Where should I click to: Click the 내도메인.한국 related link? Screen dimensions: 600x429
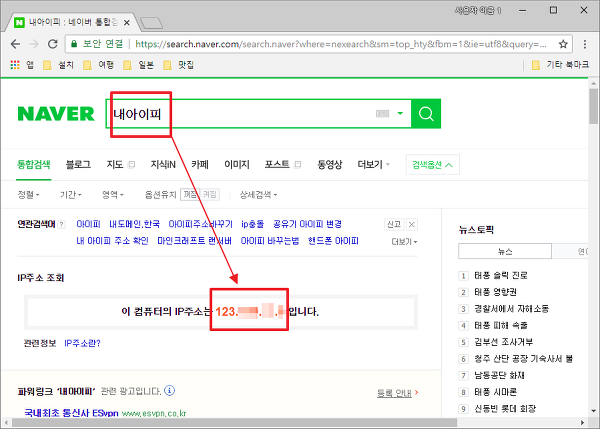(134, 224)
